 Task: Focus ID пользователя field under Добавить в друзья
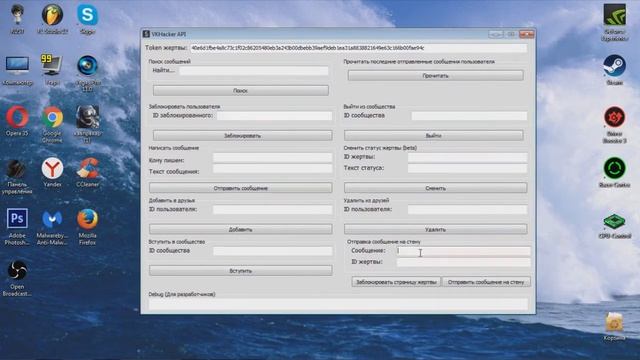(x=272, y=209)
